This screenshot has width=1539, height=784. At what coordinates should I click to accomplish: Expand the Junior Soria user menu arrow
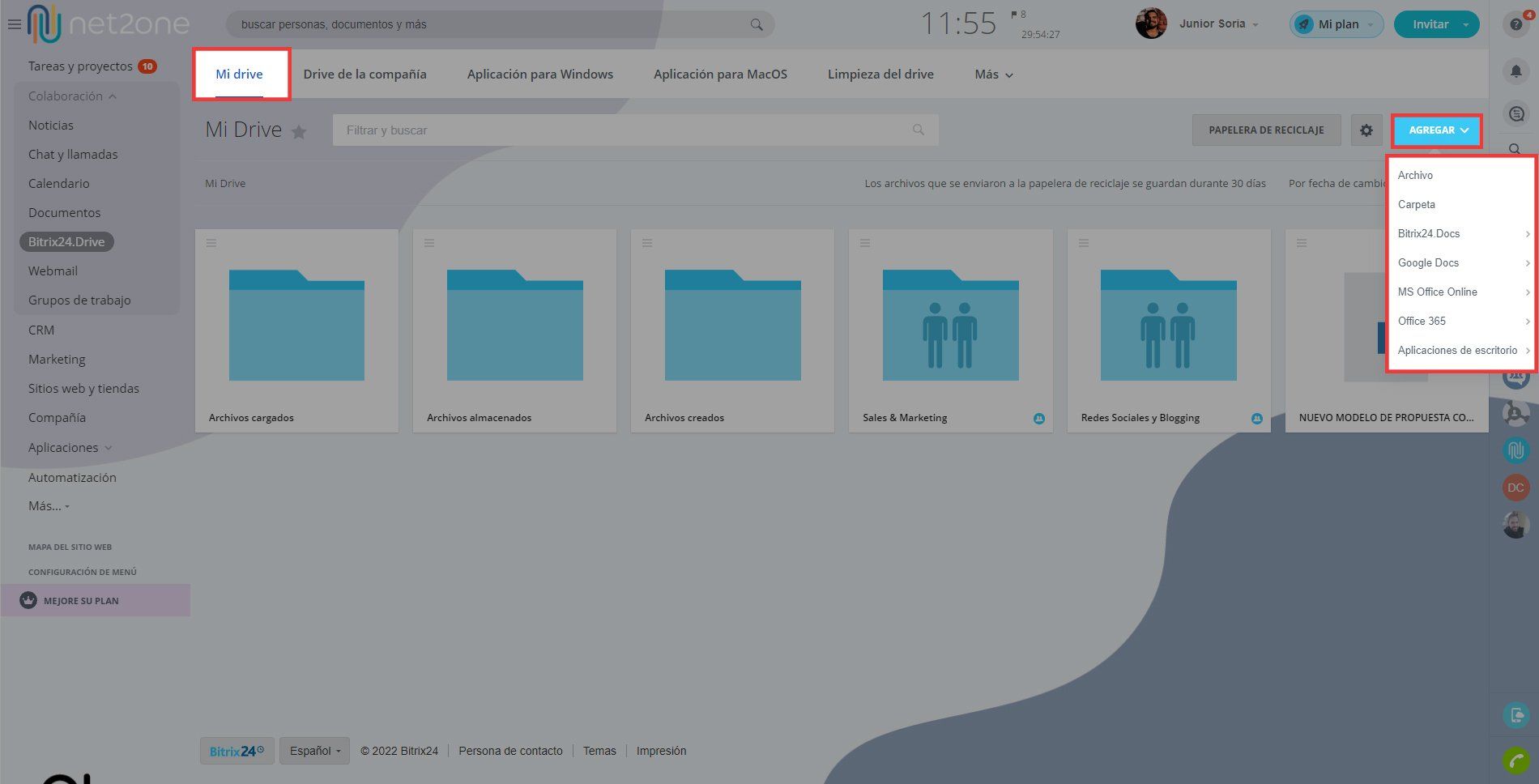tap(1255, 25)
